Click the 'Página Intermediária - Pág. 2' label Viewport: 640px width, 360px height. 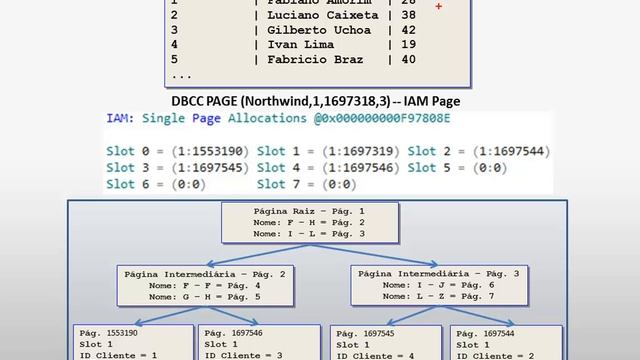205,274
